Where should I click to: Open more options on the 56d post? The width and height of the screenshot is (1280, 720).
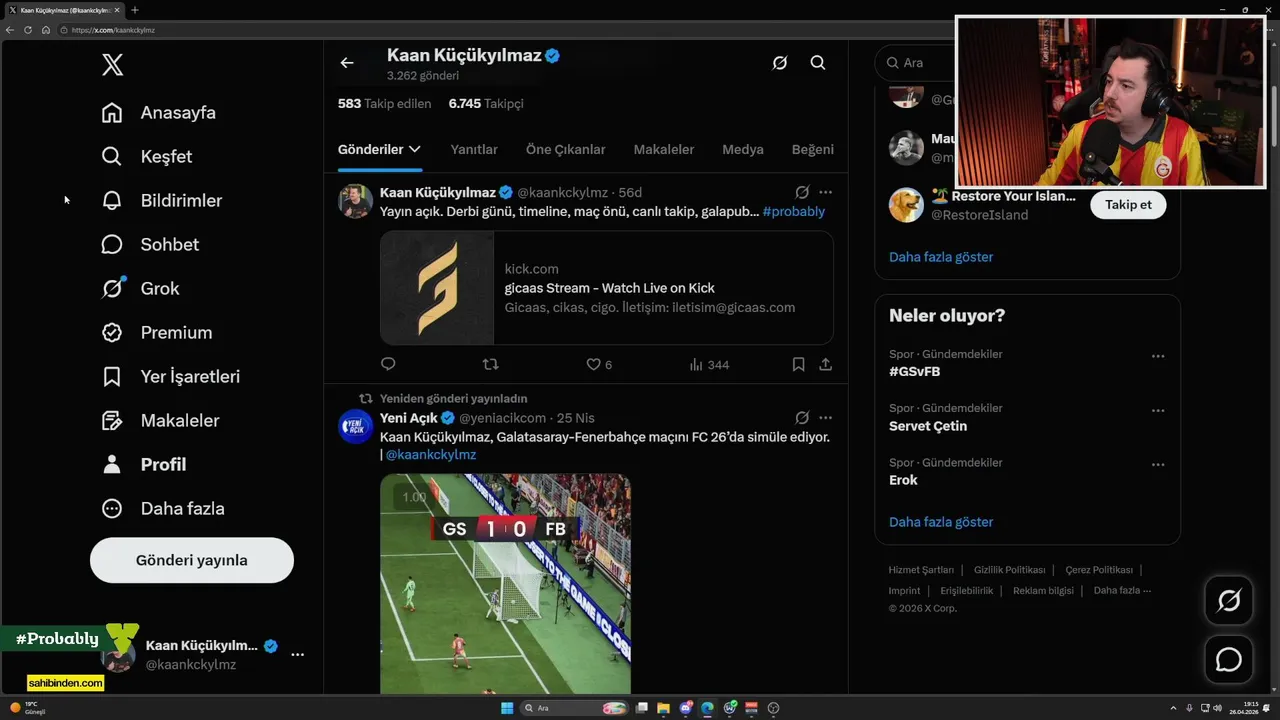(x=825, y=192)
